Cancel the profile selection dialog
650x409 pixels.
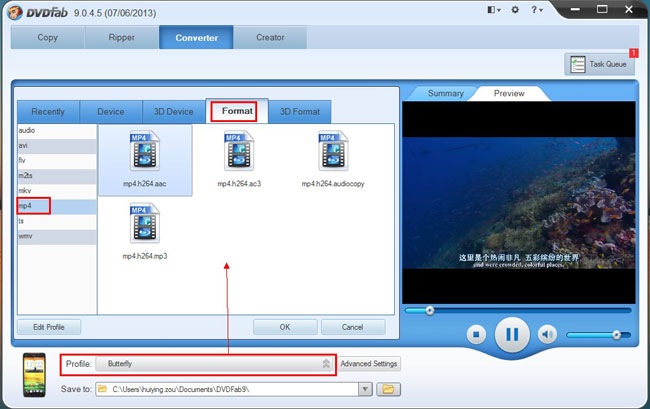[x=353, y=327]
